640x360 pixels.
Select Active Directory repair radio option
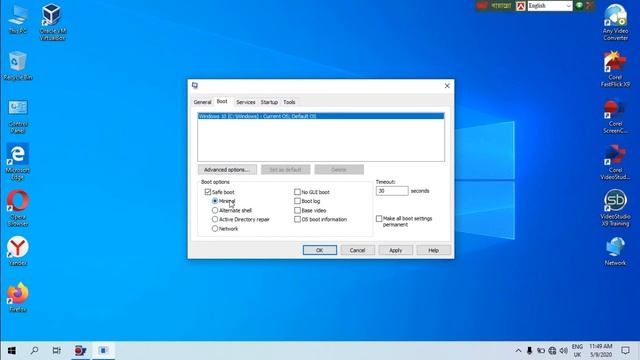[x=215, y=219]
